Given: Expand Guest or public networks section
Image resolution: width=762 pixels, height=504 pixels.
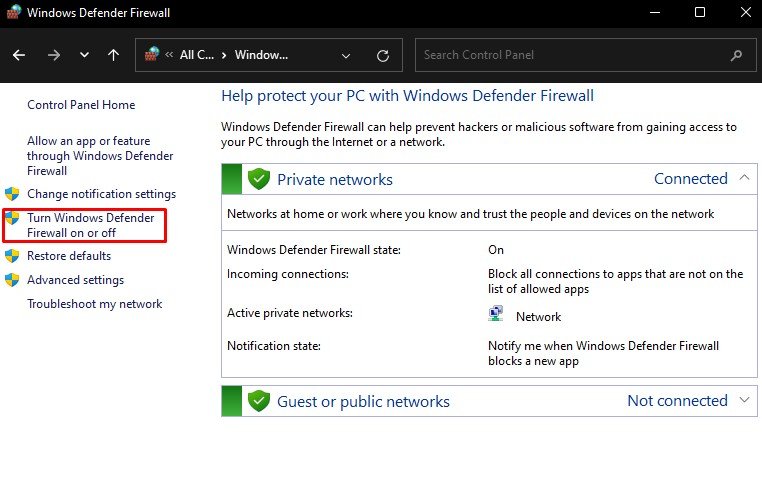Looking at the screenshot, I should point(744,400).
